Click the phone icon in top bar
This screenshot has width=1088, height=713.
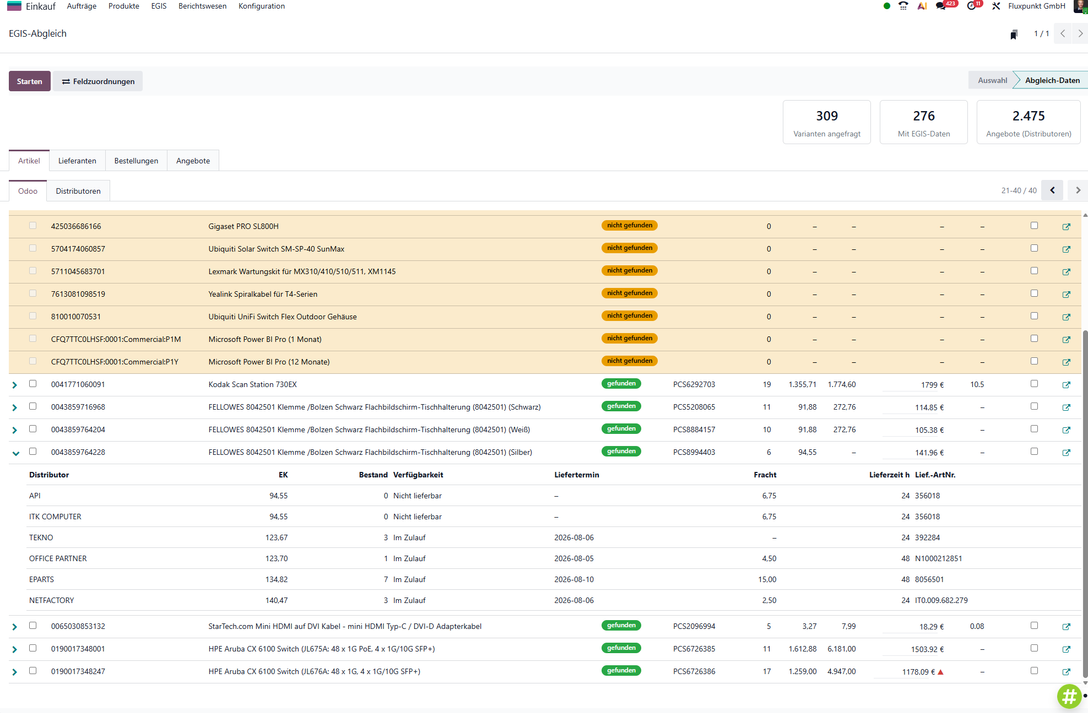point(903,6)
